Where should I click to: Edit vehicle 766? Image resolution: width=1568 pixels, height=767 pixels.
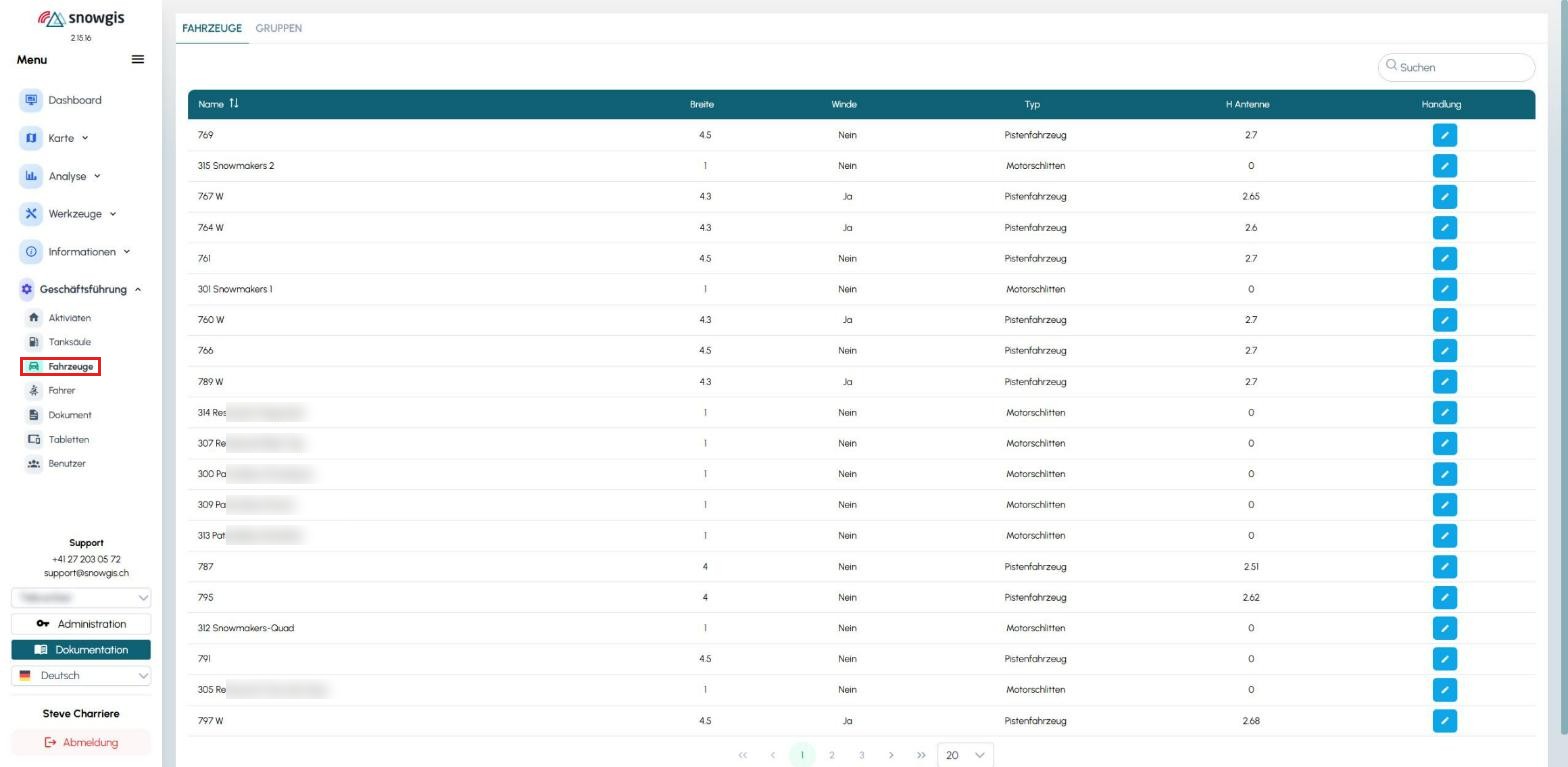pos(1444,351)
